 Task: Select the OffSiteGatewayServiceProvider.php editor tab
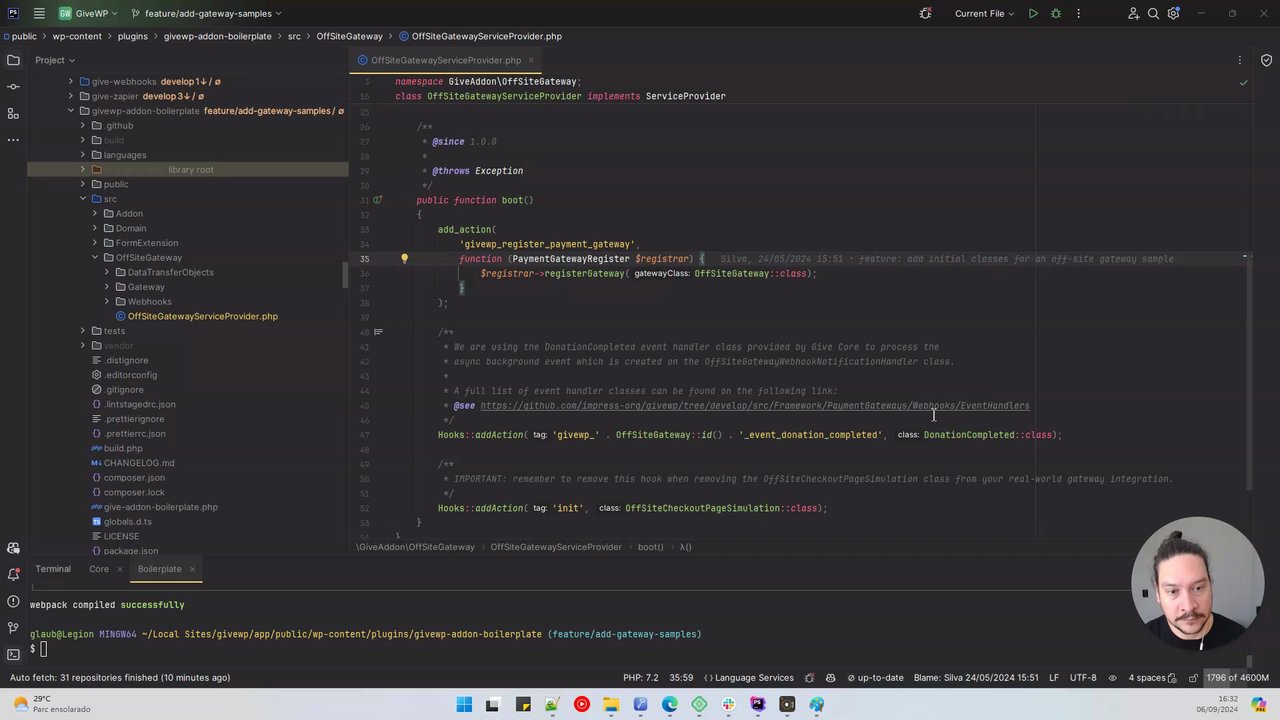(445, 60)
